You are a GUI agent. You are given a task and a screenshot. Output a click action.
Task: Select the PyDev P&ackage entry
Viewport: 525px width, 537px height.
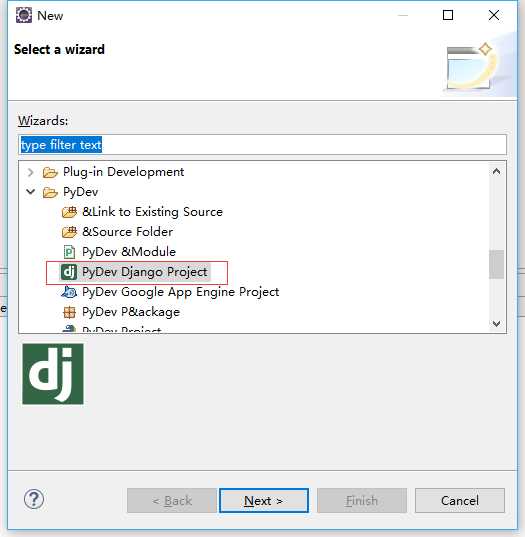pyautogui.click(x=131, y=312)
